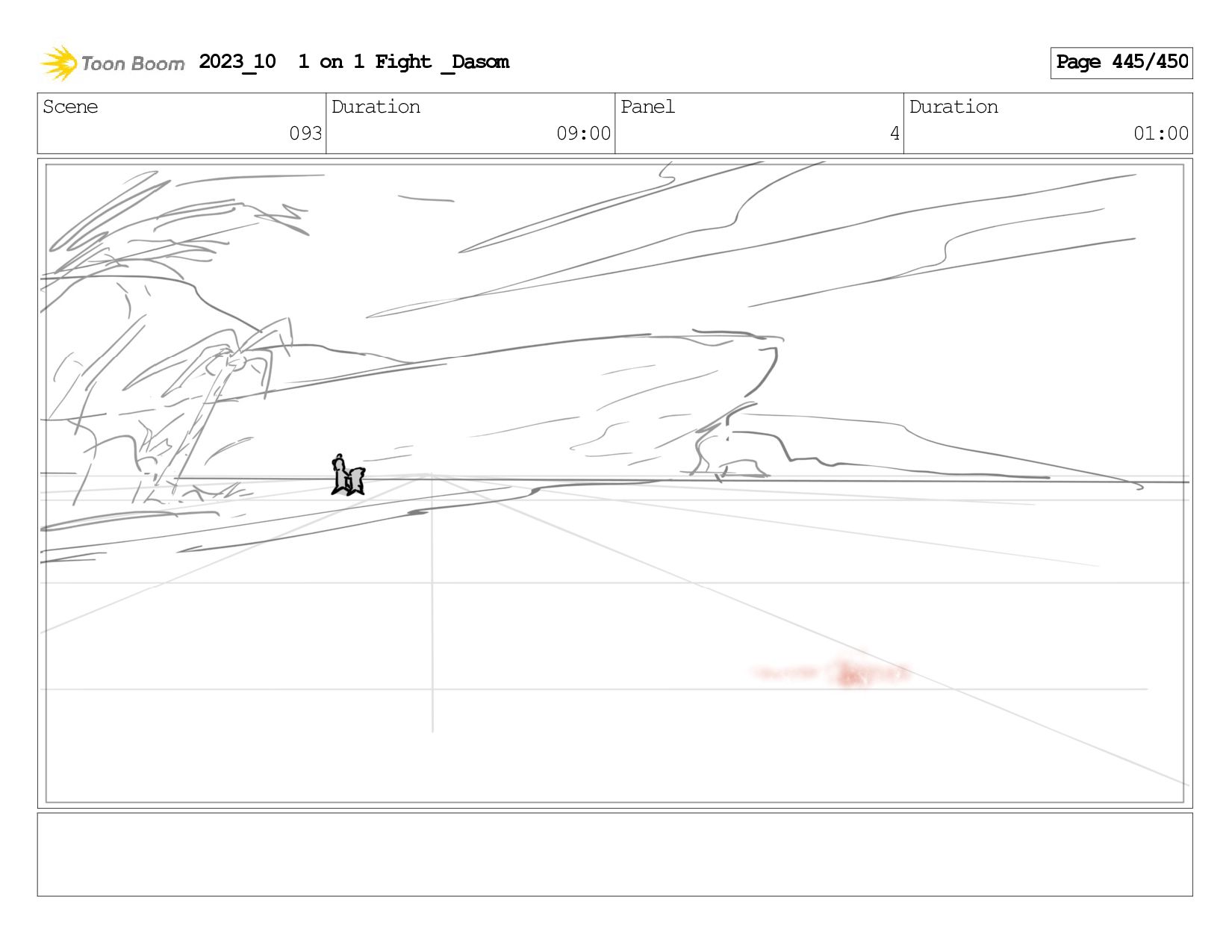This screenshot has width=1232, height=952.
Task: Click the panel number '4'
Action: tap(895, 134)
